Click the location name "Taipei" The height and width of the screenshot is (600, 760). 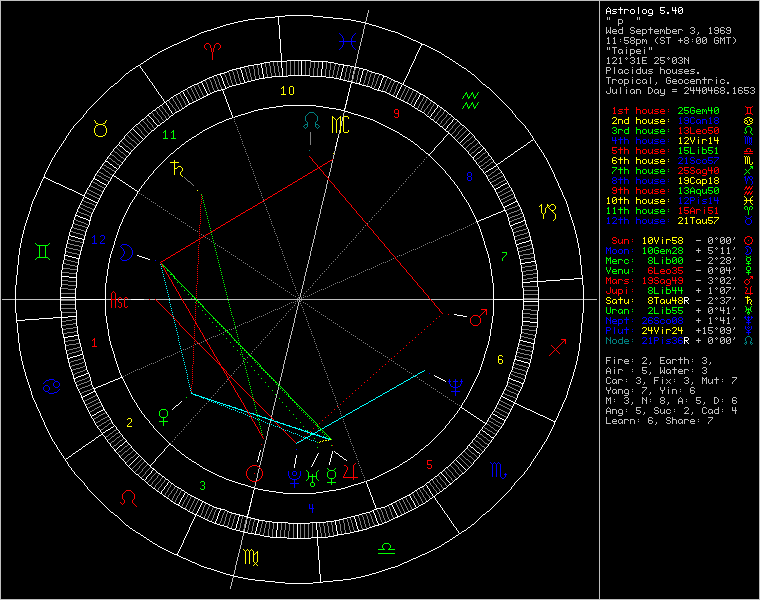point(629,50)
